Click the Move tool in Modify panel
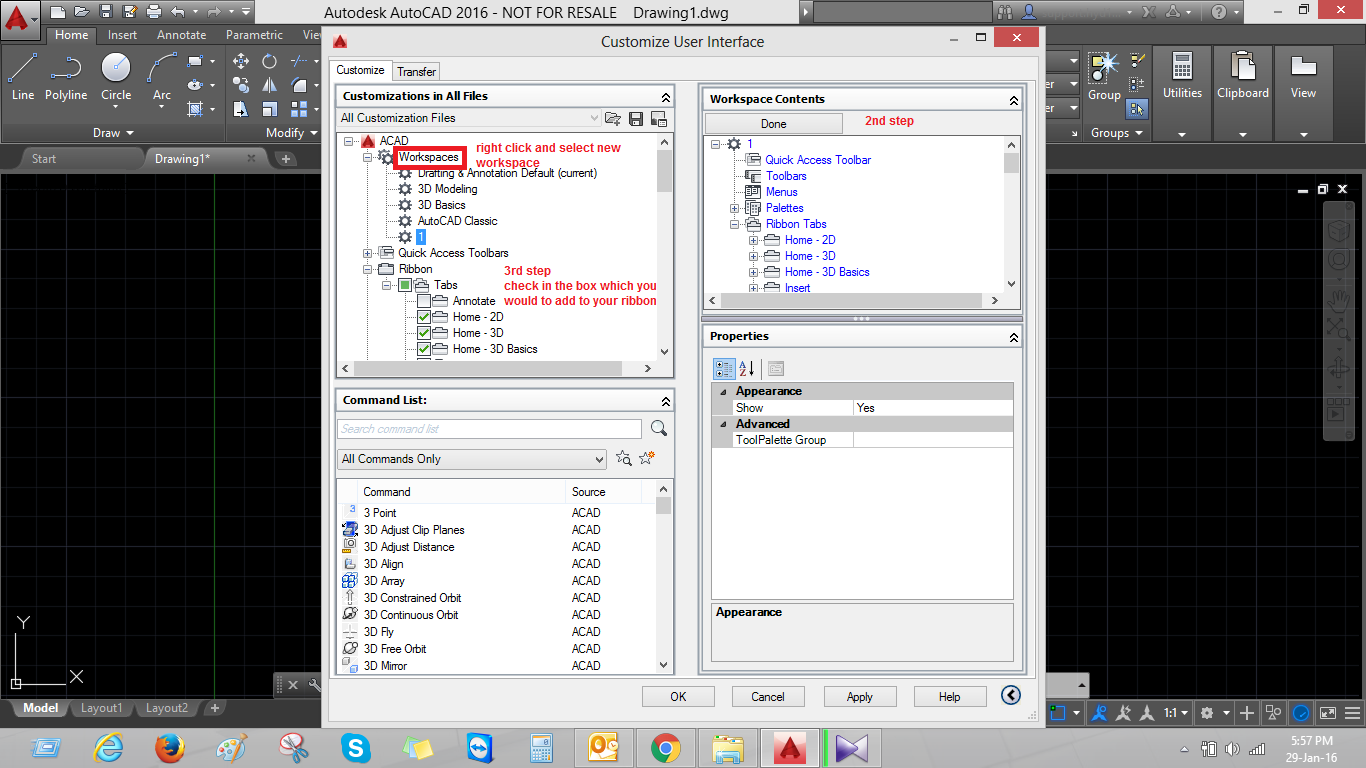 click(x=241, y=61)
